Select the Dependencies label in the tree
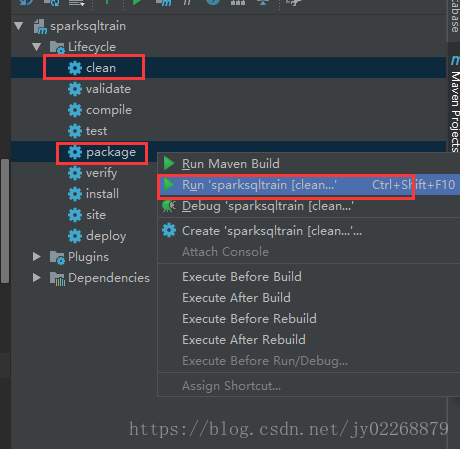This screenshot has width=460, height=449. [109, 278]
